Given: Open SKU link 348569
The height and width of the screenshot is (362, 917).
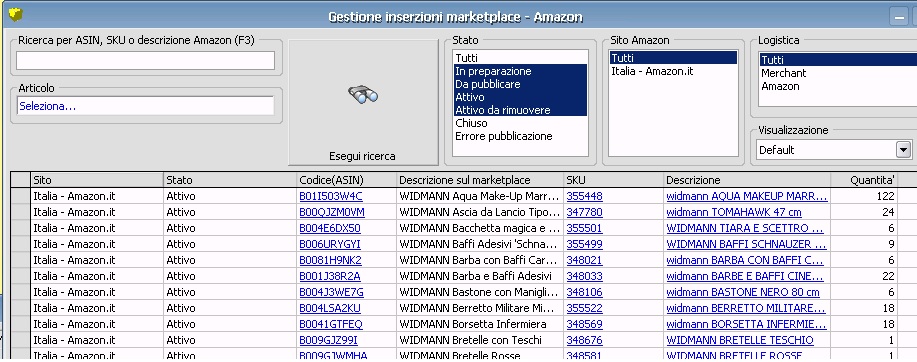Looking at the screenshot, I should tap(584, 324).
